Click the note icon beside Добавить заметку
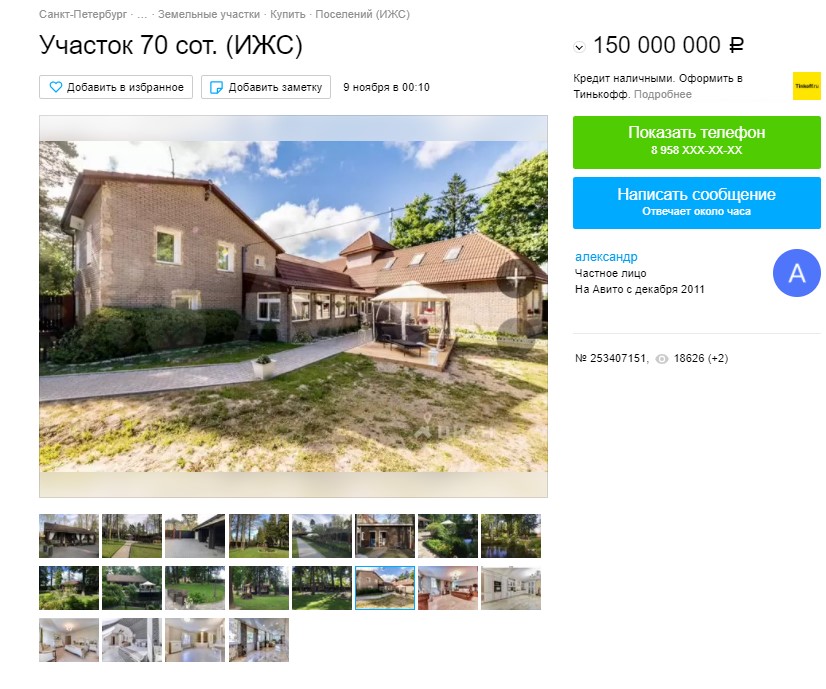This screenshot has width=826, height=689. (x=216, y=87)
